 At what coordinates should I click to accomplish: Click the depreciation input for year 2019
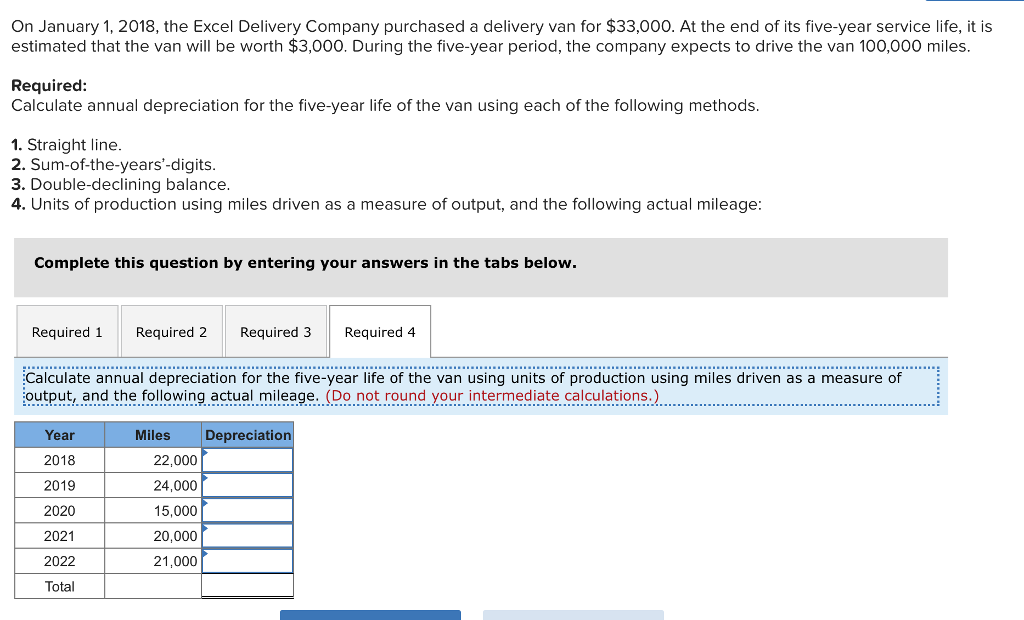click(248, 485)
